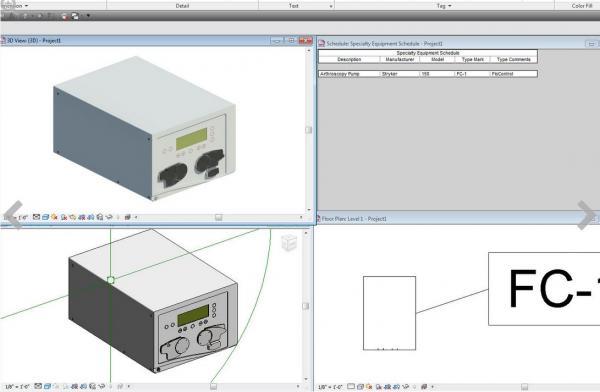The width and height of the screenshot is (600, 392).
Task: Open the detail level control in the floor plan view bar
Action: click(x=351, y=387)
